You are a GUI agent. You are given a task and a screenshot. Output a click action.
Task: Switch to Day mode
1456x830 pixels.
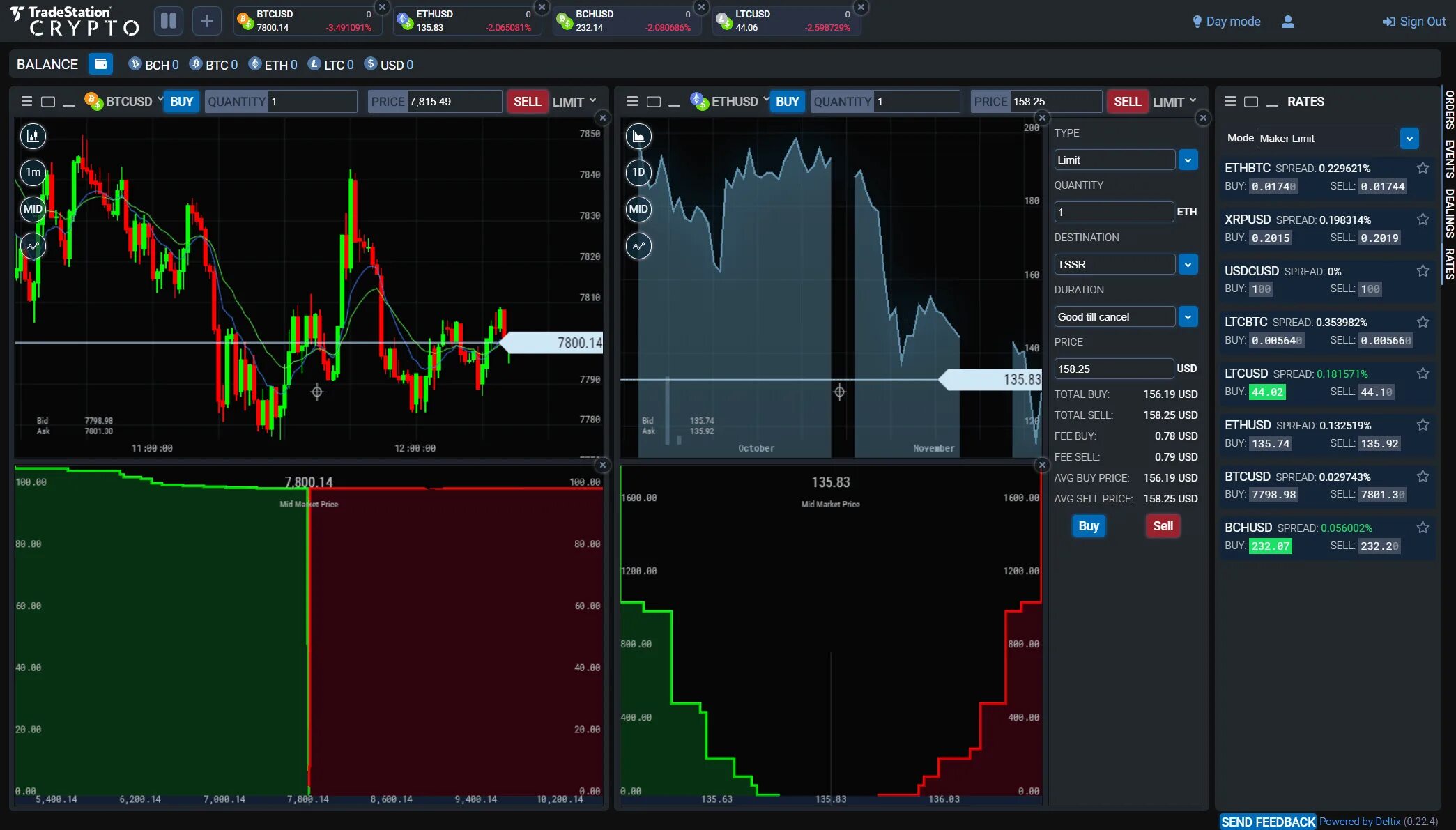(x=1226, y=22)
